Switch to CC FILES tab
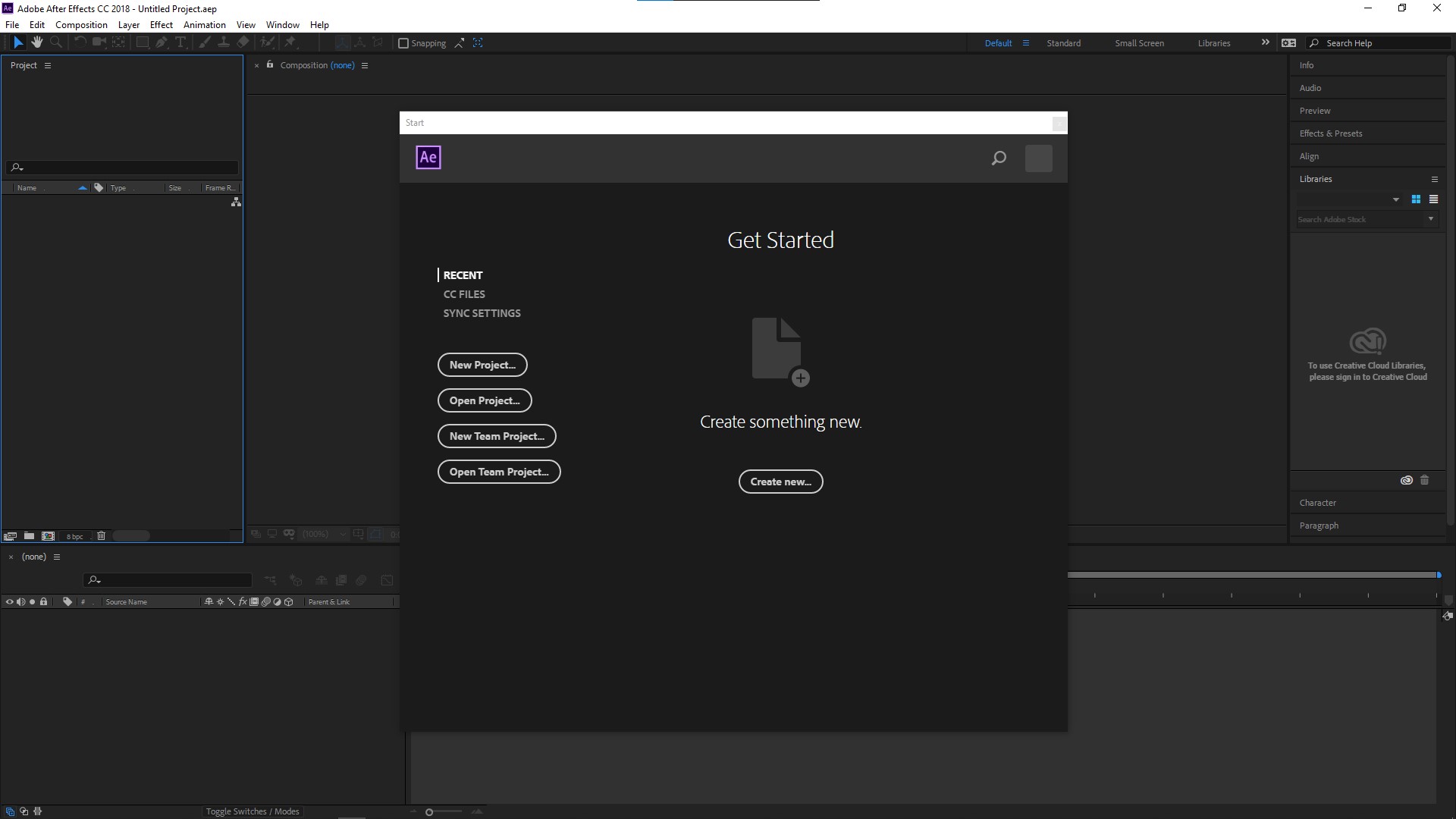Viewport: 1456px width, 819px height. coord(464,294)
